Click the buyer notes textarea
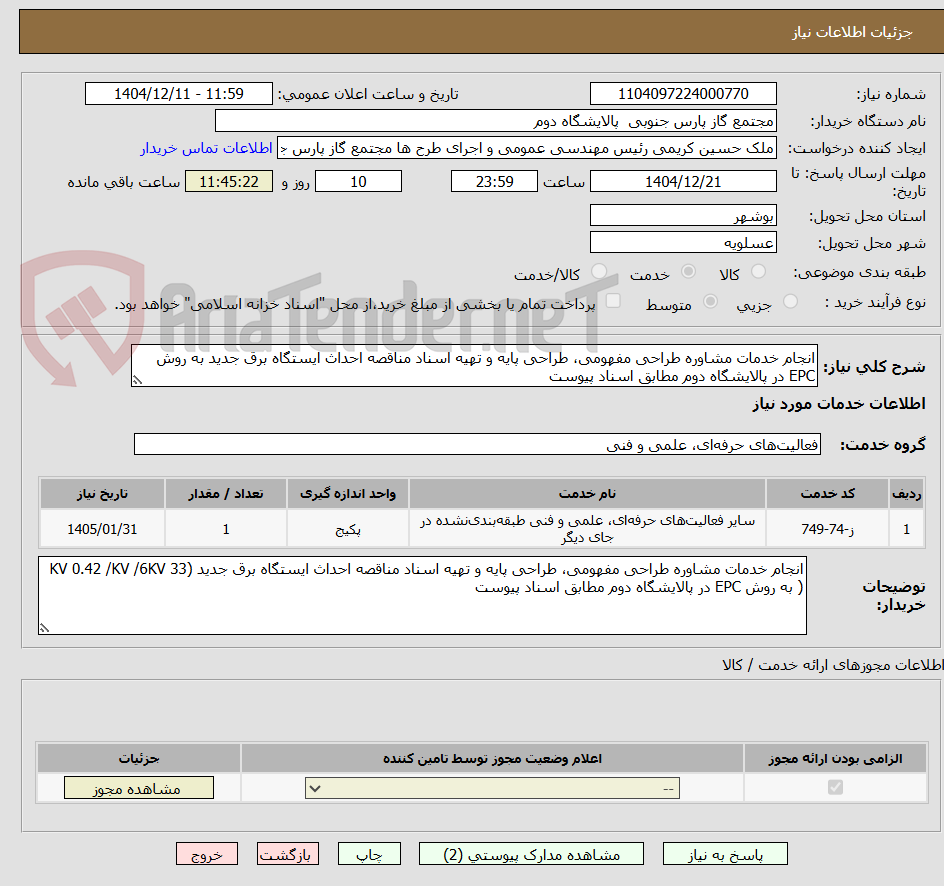The image size is (944, 886). tap(422, 595)
